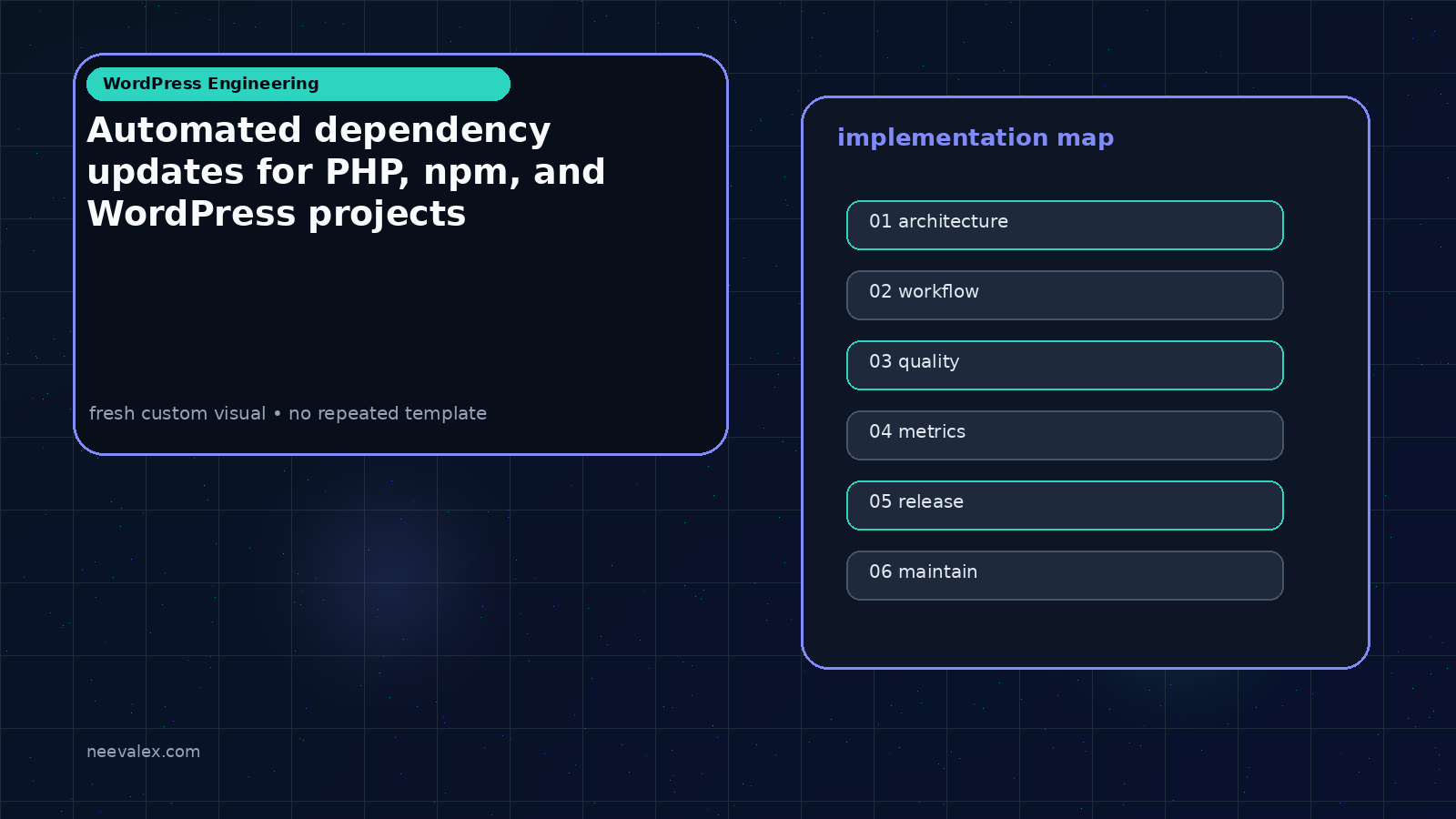The height and width of the screenshot is (819, 1456).
Task: Select the 06 maintain row
Action: point(1065,575)
